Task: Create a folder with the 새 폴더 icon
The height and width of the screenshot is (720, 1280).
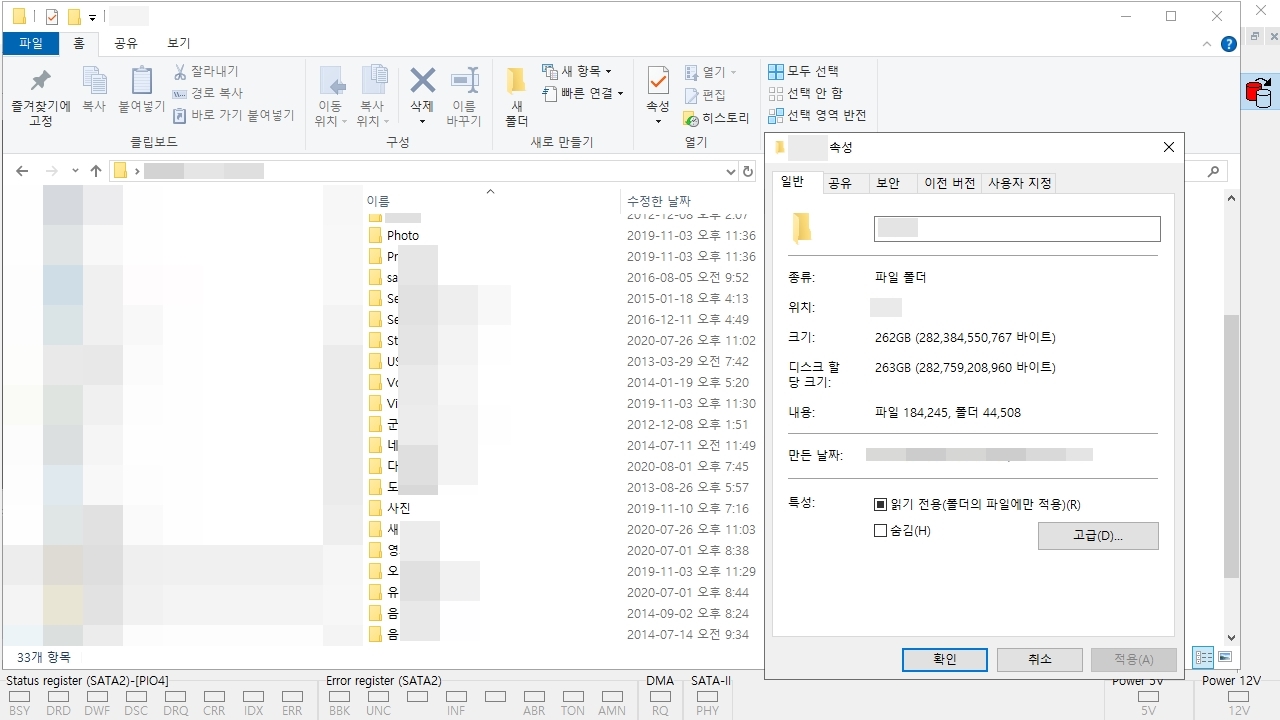Action: [516, 81]
